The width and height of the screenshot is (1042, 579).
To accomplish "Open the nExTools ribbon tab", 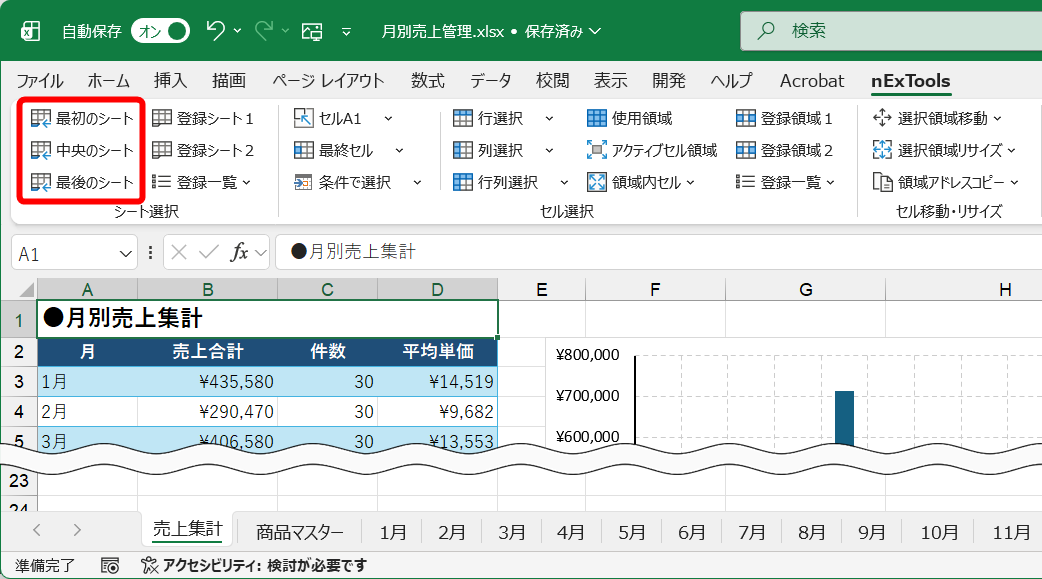I will tap(910, 81).
